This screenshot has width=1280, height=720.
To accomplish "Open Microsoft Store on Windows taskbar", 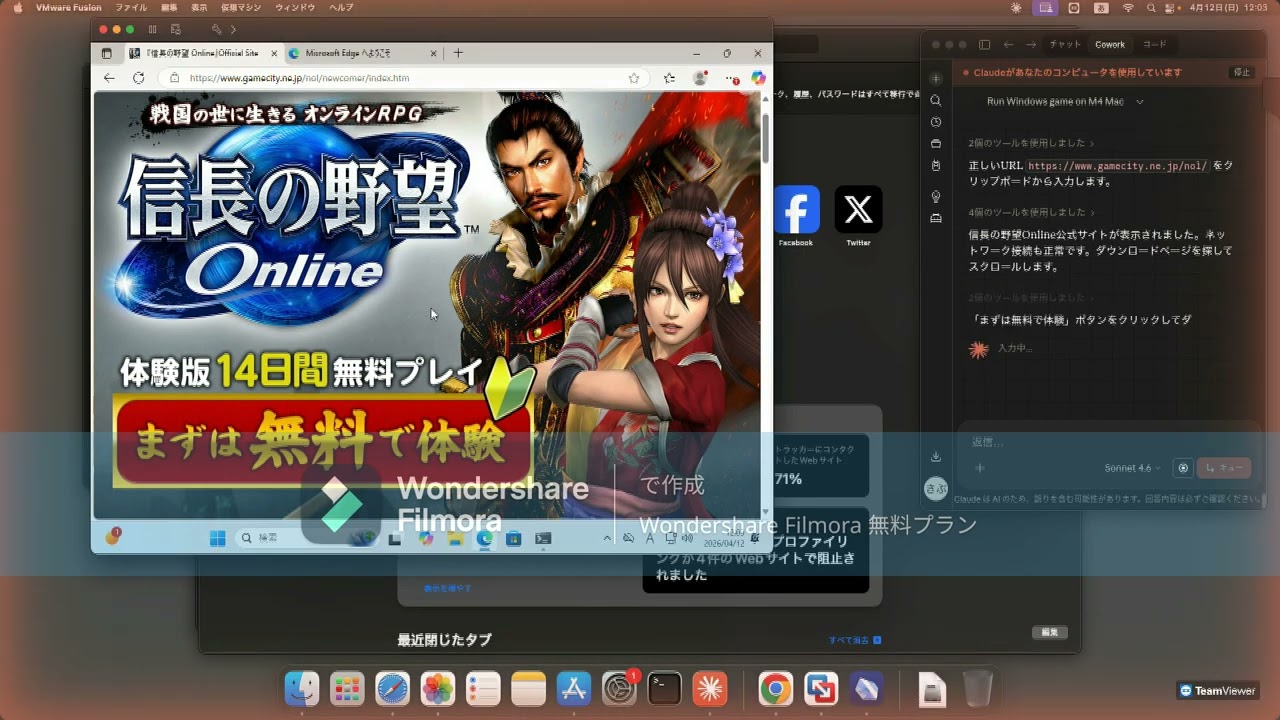I will 513,538.
